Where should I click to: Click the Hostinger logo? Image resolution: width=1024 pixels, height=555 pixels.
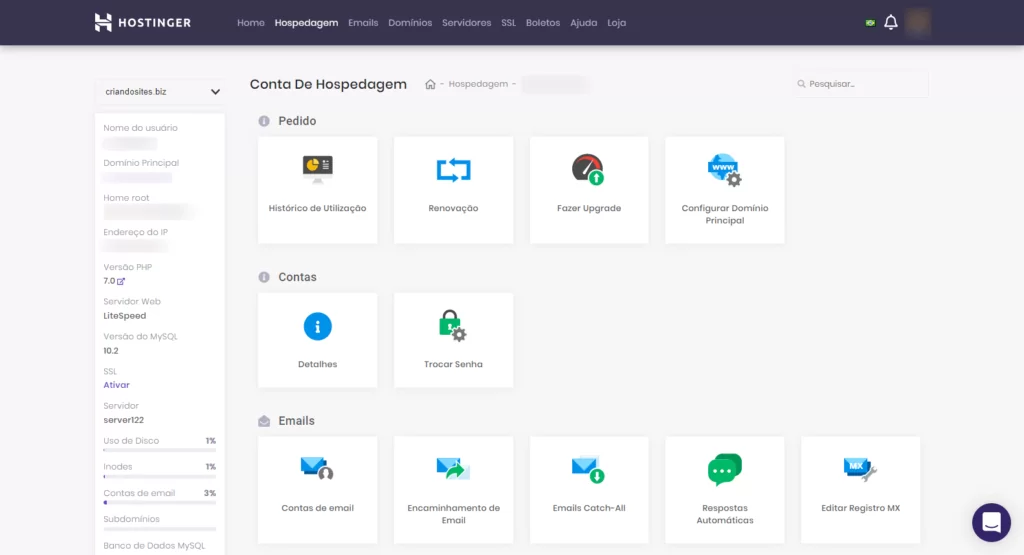pos(142,23)
